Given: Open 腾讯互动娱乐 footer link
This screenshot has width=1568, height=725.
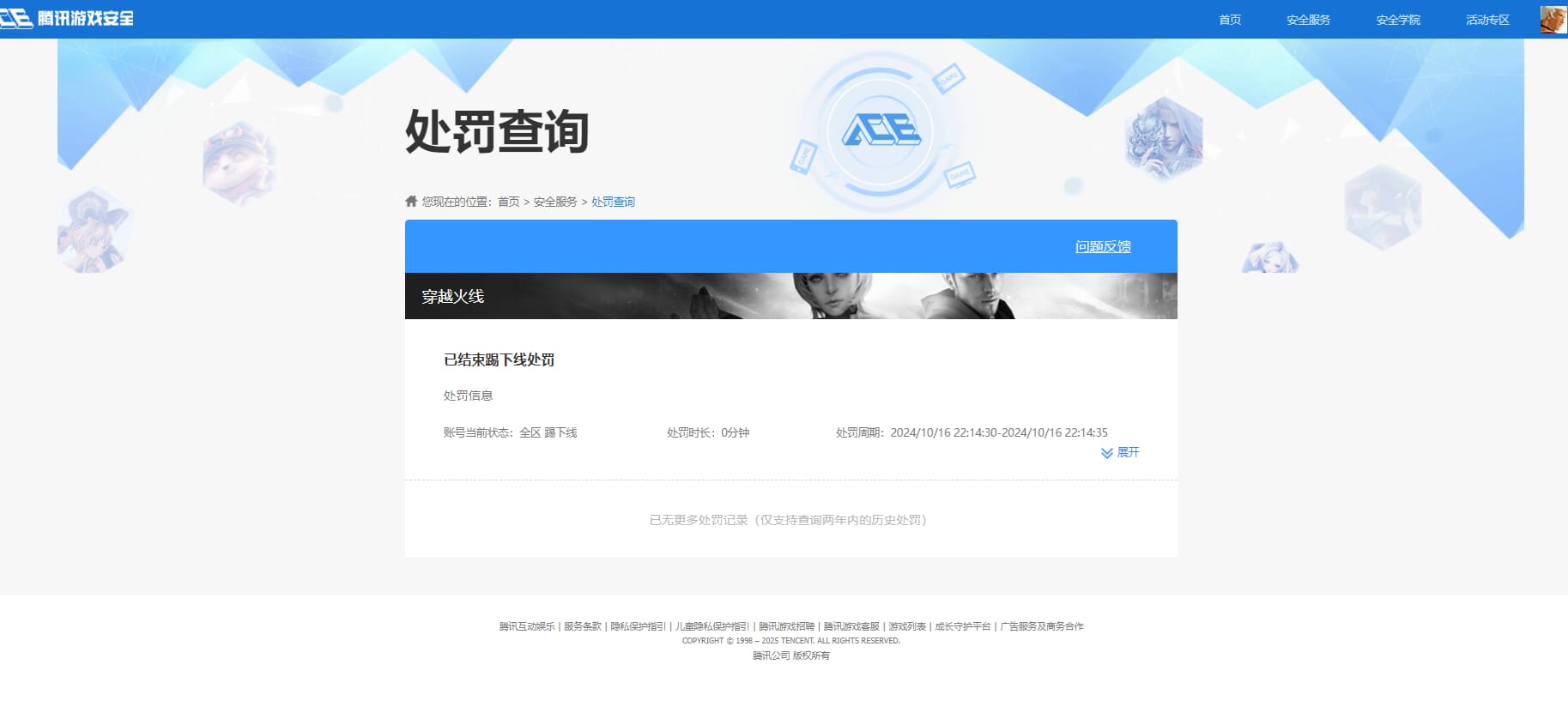Looking at the screenshot, I should [x=527, y=626].
